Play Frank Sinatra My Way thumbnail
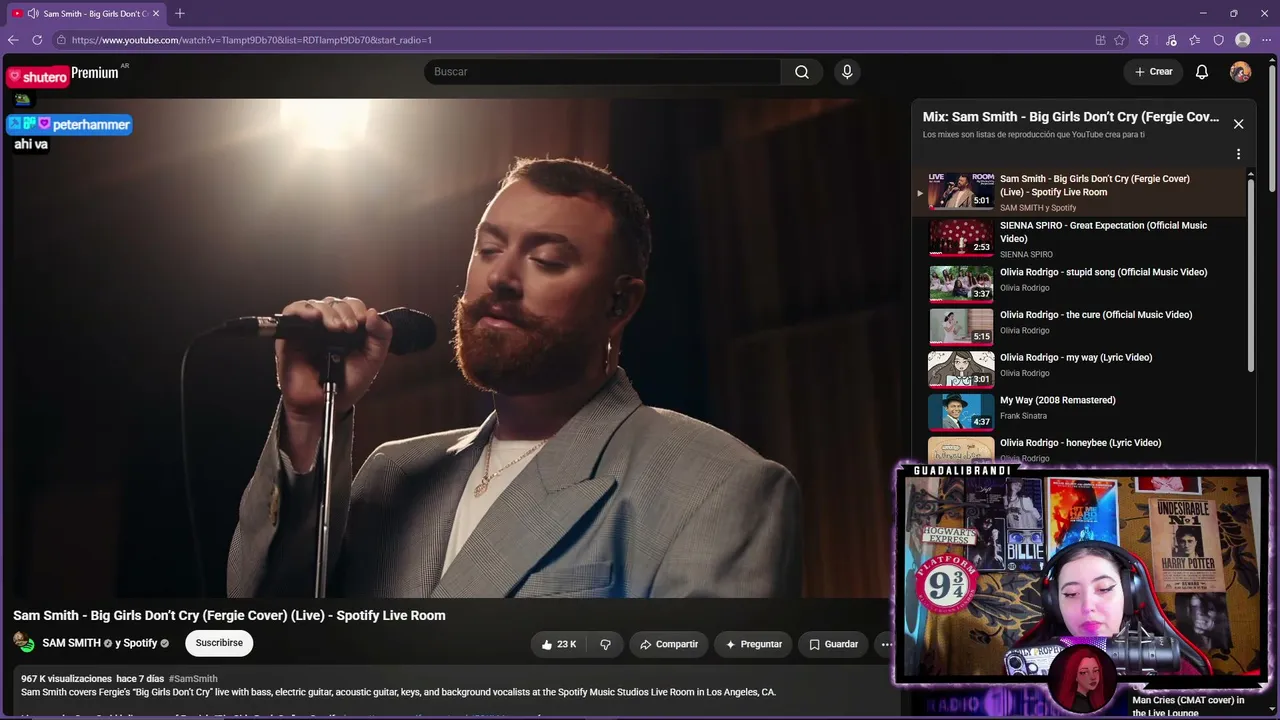The width and height of the screenshot is (1280, 720). click(961, 412)
